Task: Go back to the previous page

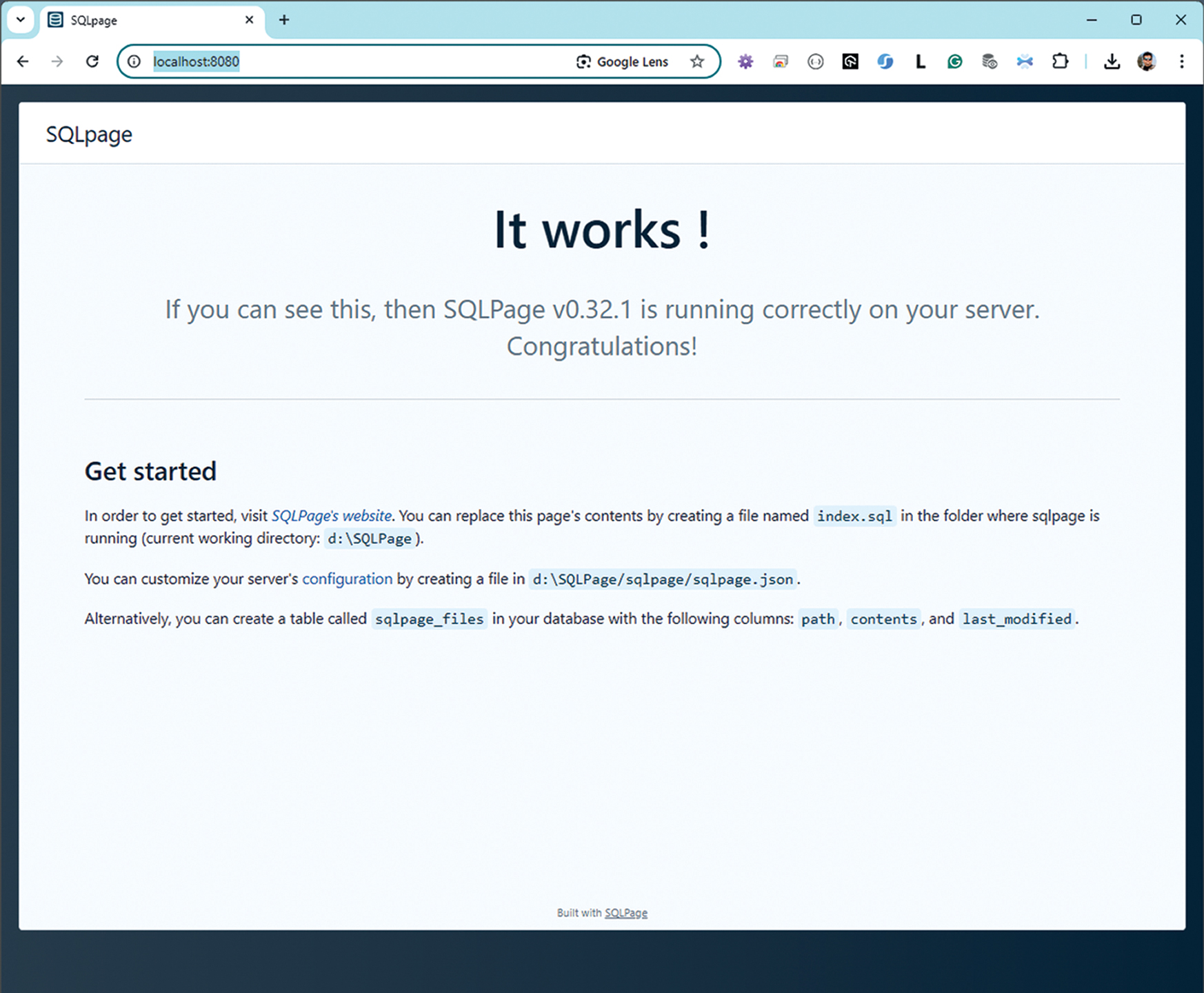Action: click(23, 62)
